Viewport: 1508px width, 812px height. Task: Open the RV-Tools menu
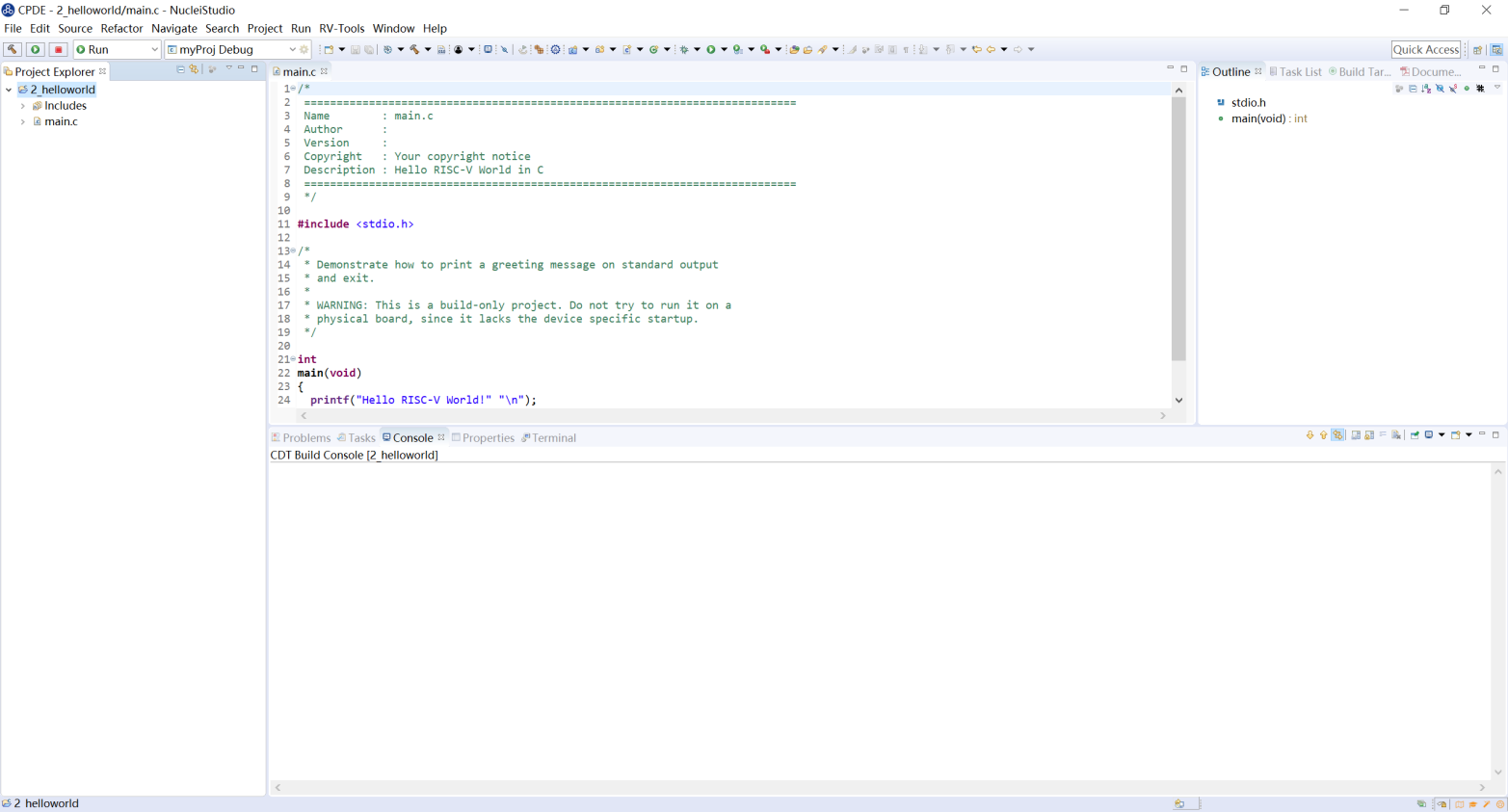coord(342,28)
